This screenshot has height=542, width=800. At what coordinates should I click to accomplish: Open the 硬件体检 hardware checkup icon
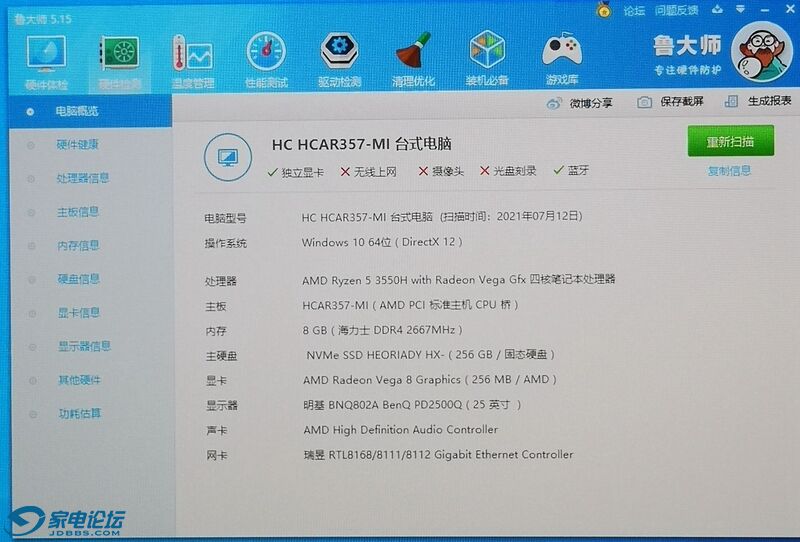46,62
